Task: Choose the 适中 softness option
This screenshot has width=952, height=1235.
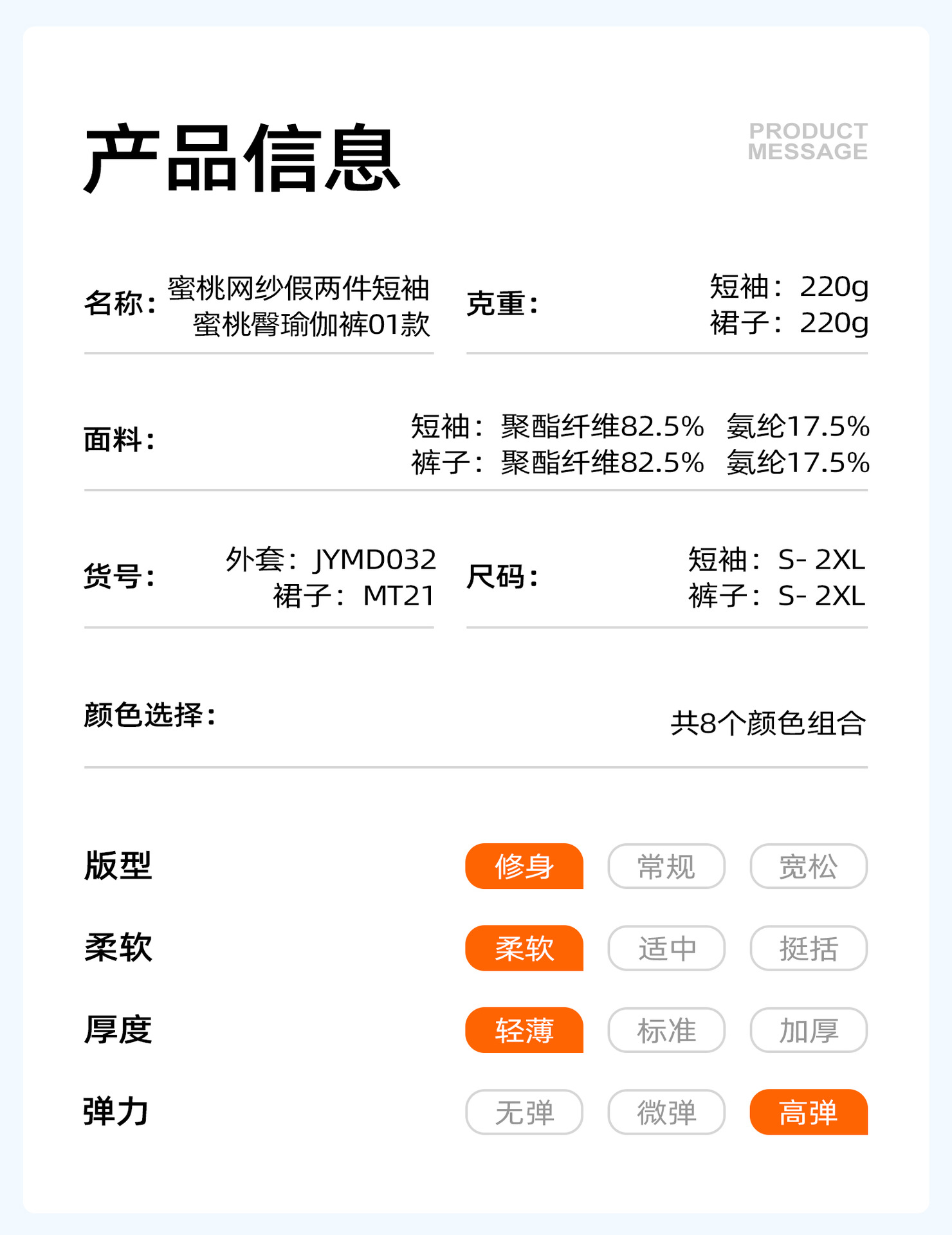Action: [x=666, y=948]
